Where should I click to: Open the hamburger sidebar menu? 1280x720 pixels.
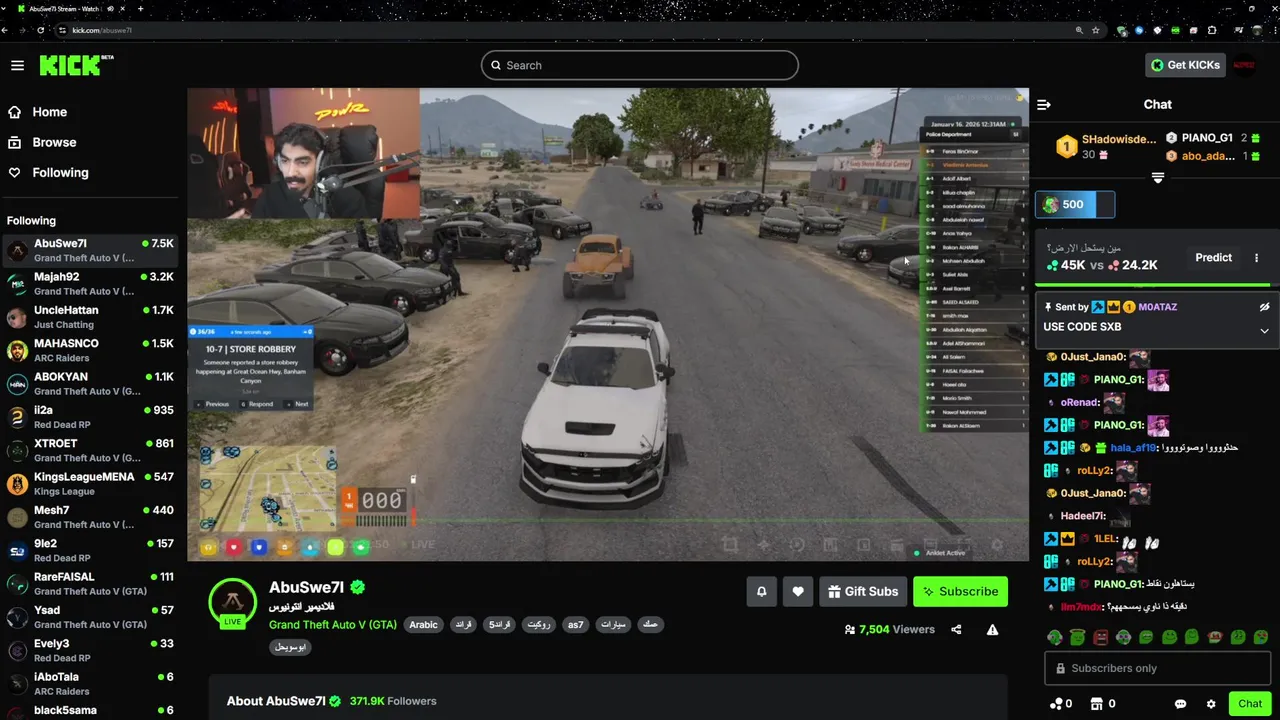click(17, 65)
